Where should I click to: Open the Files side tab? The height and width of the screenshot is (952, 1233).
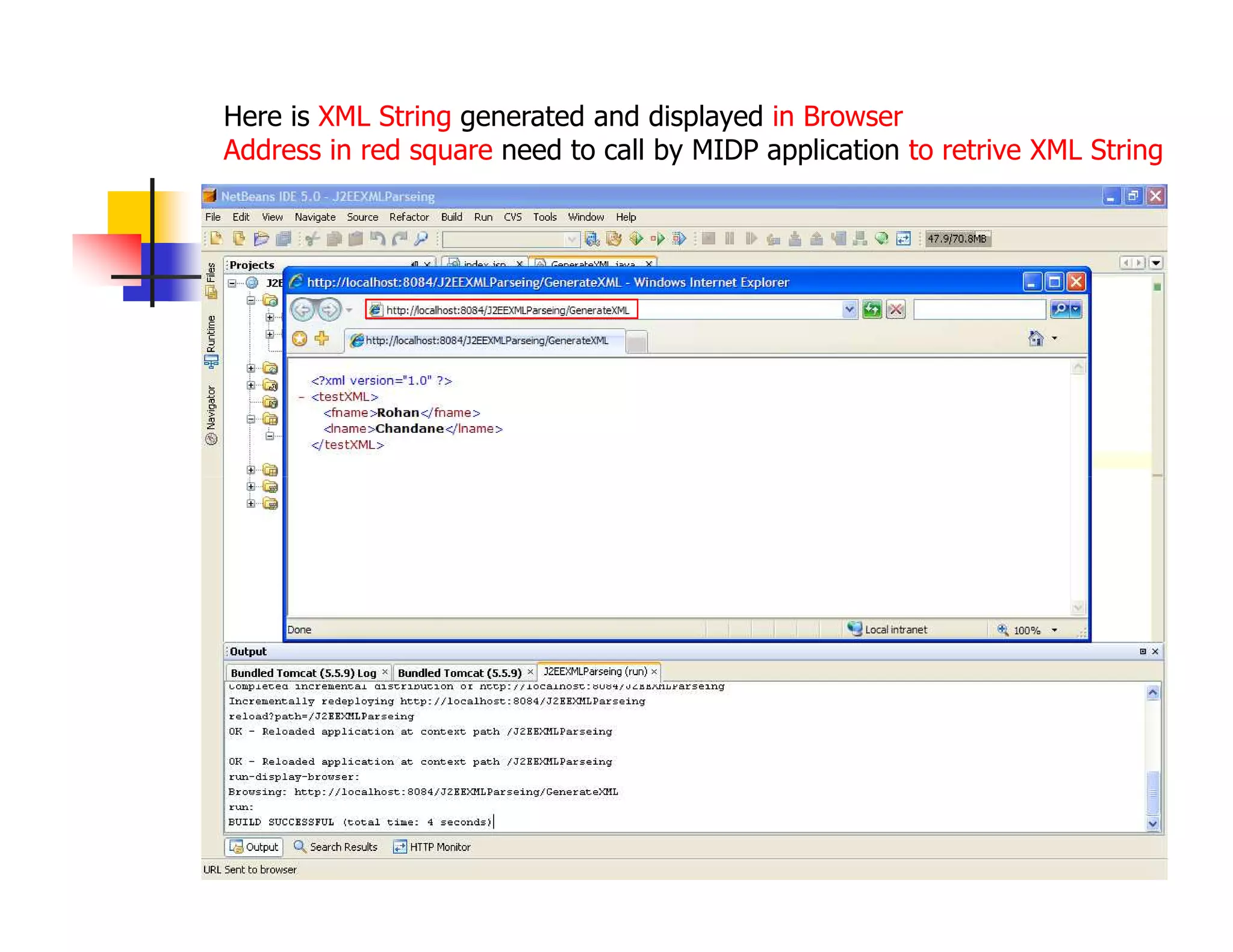click(x=211, y=280)
